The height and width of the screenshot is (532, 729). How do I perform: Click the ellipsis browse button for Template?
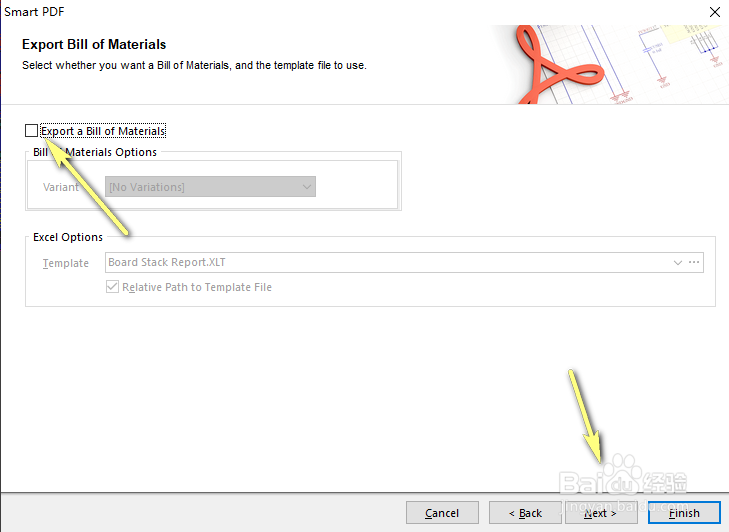(695, 263)
